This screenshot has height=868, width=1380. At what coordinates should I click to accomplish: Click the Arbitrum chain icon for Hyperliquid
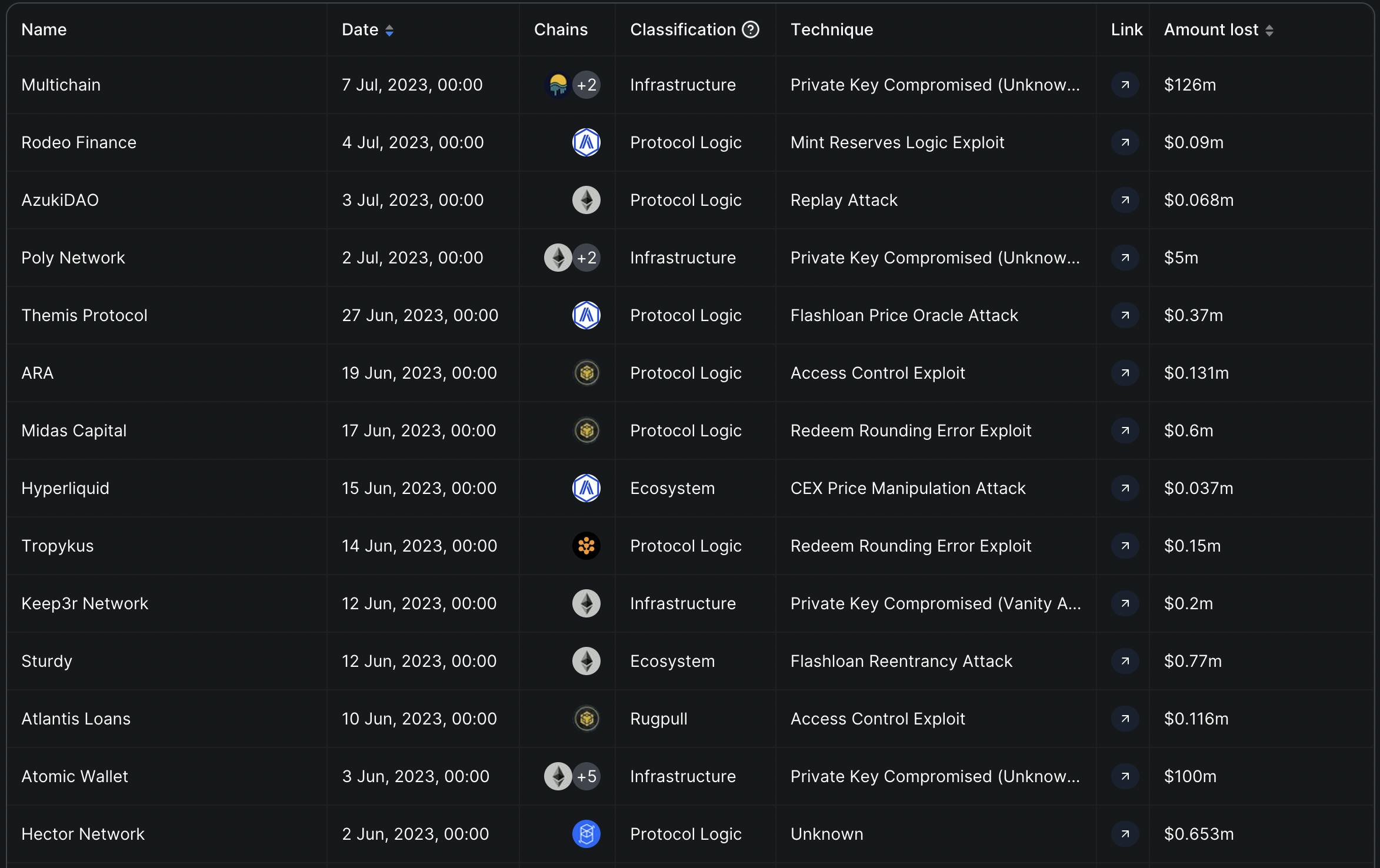coord(586,488)
